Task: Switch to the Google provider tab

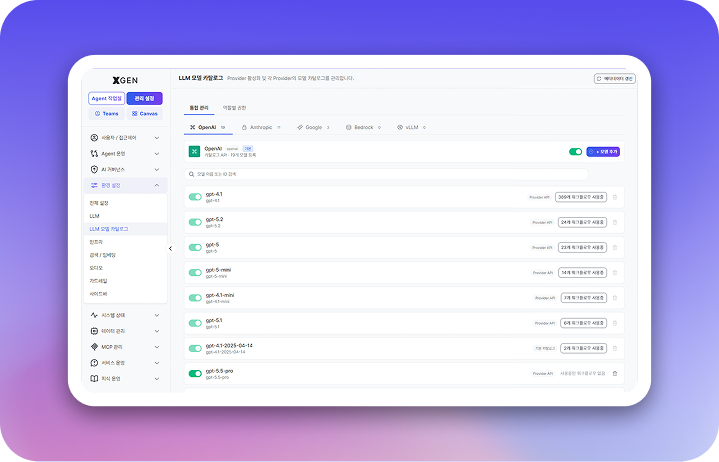Action: click(x=313, y=127)
